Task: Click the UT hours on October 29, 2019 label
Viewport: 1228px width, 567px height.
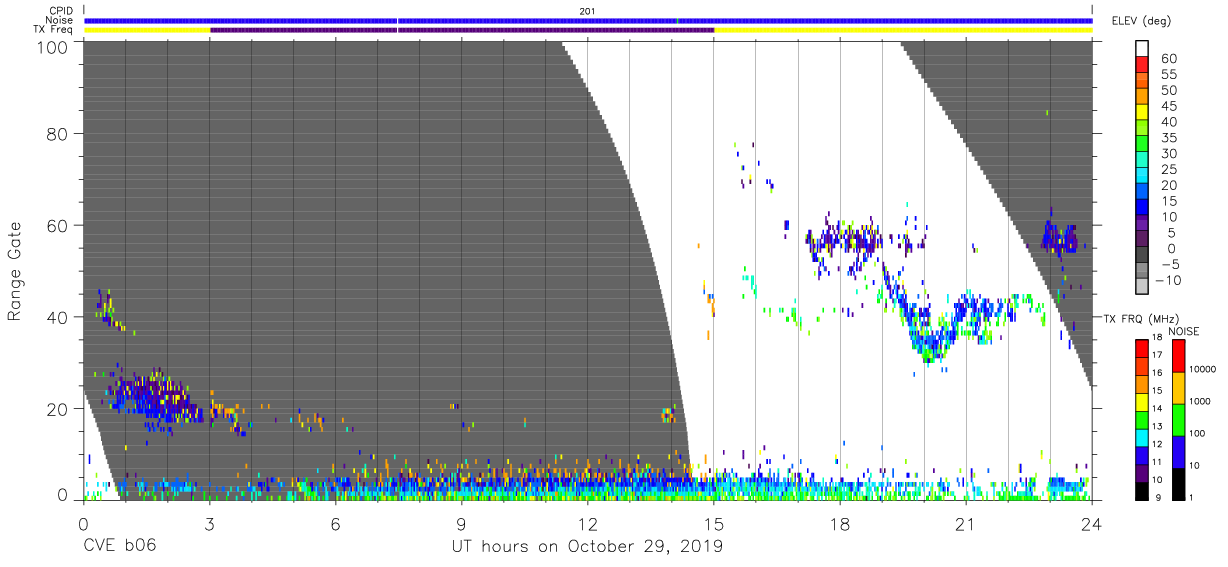Action: coord(586,547)
